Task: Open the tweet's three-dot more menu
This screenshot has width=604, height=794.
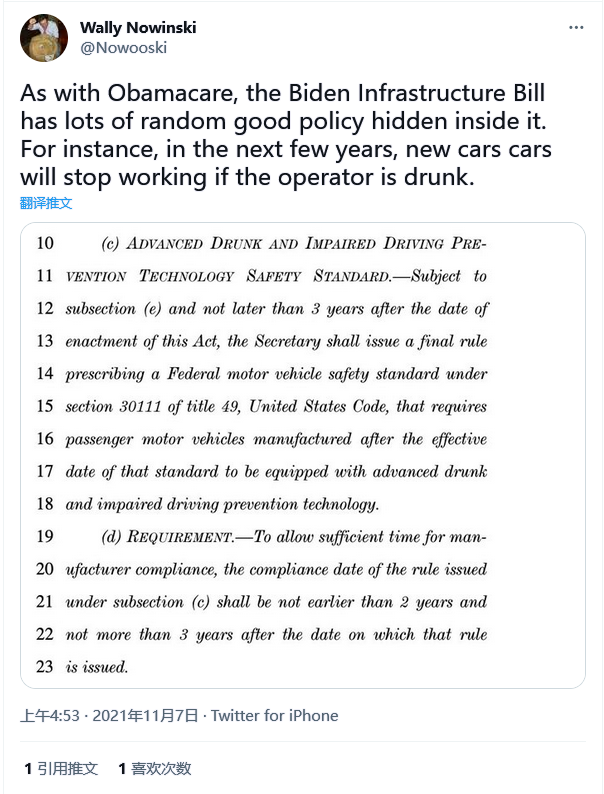Action: (x=576, y=28)
